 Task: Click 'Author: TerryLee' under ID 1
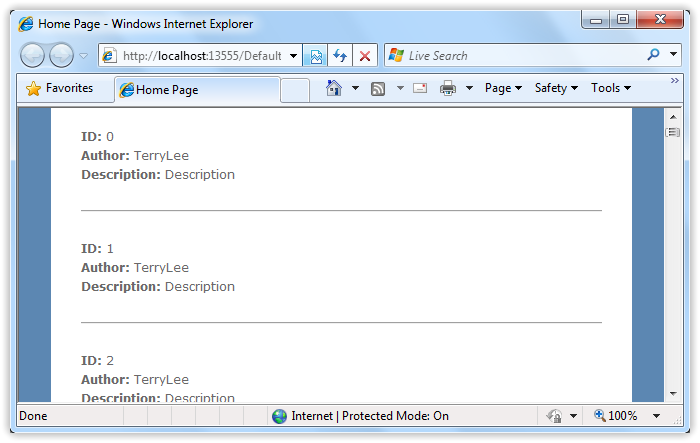[x=135, y=268]
